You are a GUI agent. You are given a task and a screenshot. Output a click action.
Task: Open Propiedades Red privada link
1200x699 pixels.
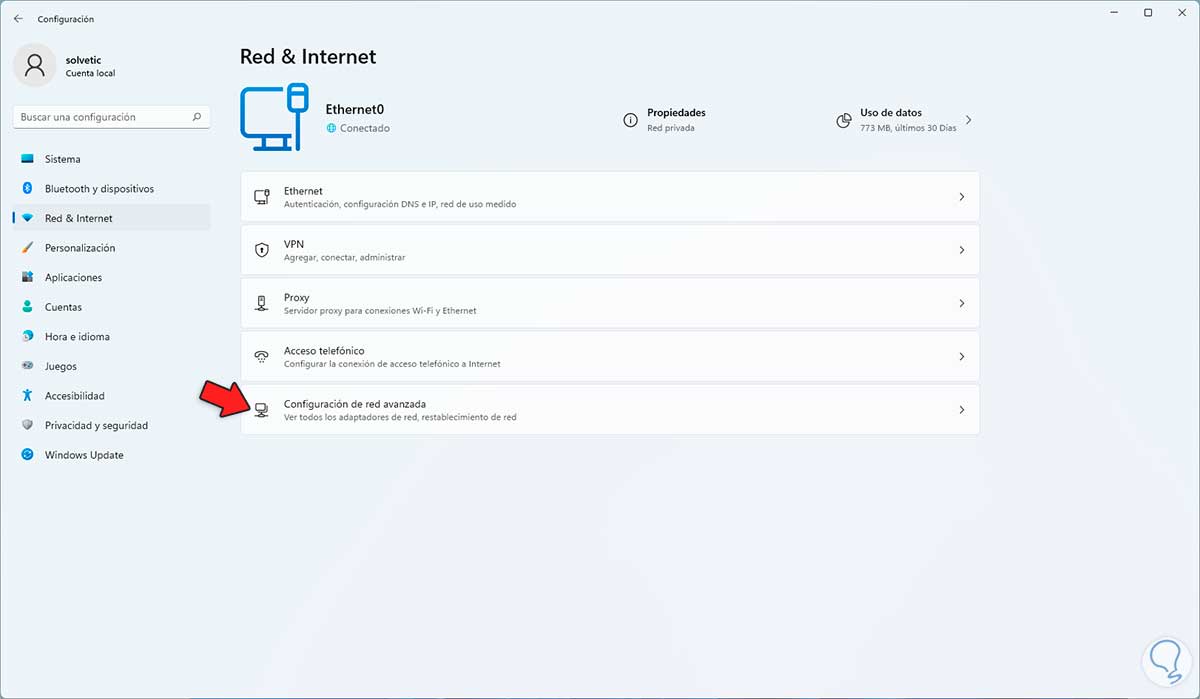[665, 120]
